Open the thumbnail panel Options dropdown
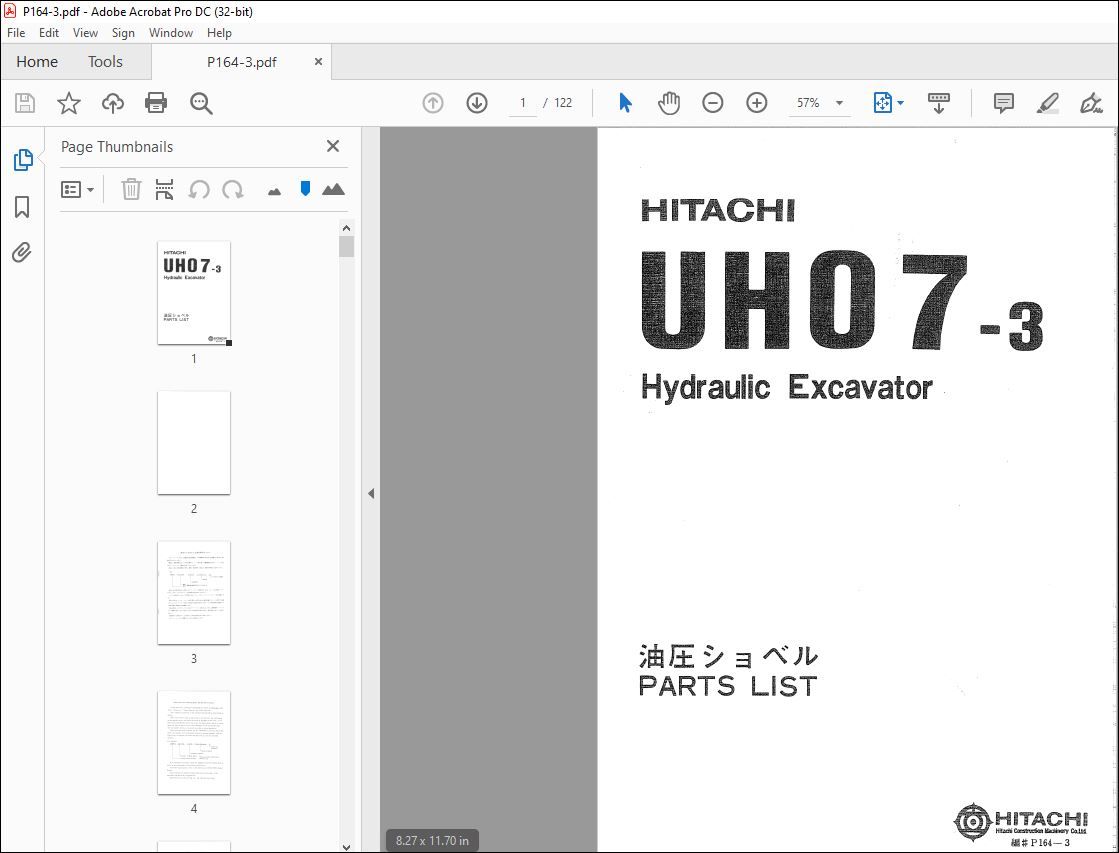The width and height of the screenshot is (1119, 853). coord(77,189)
